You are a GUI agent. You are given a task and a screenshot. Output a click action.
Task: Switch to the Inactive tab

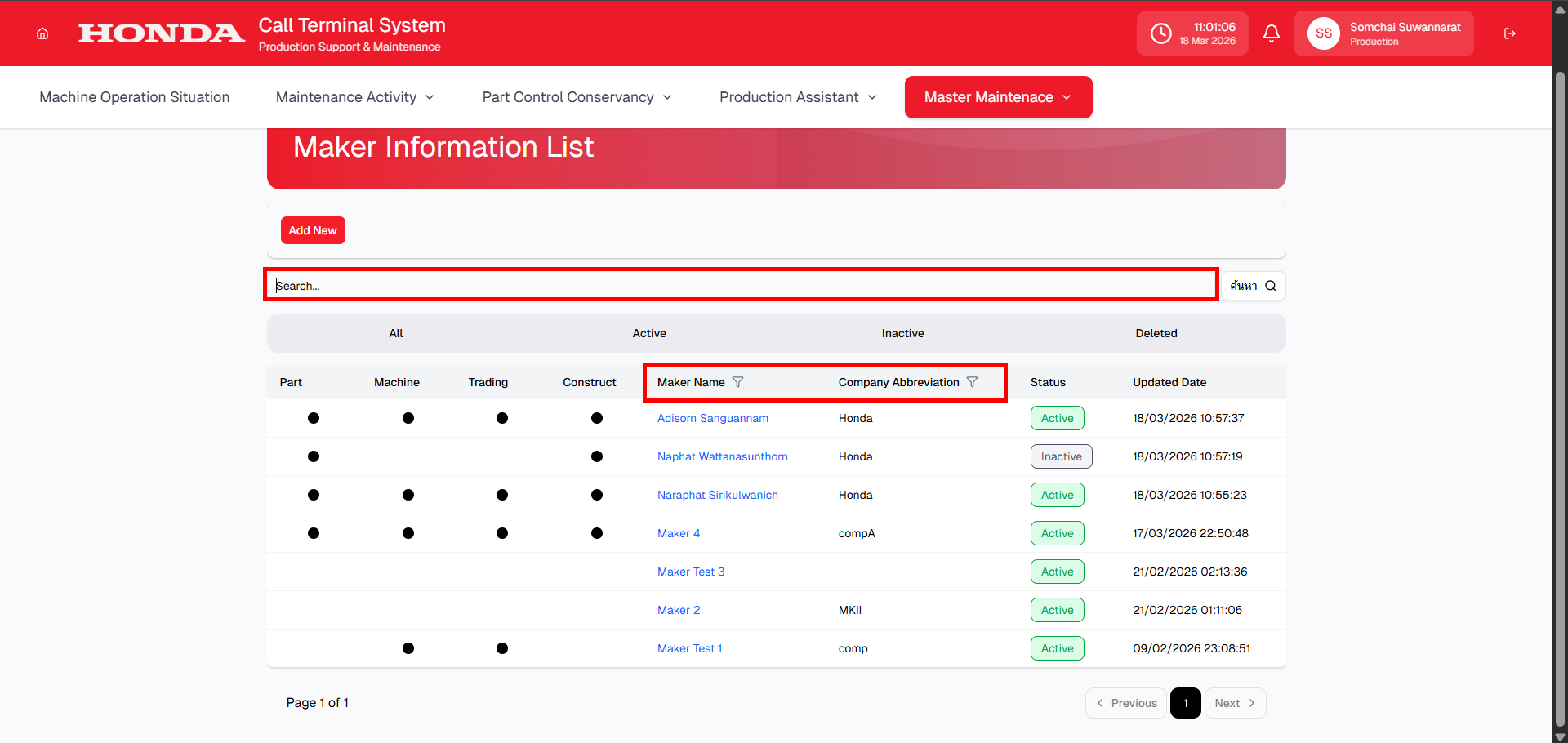pyautogui.click(x=902, y=333)
